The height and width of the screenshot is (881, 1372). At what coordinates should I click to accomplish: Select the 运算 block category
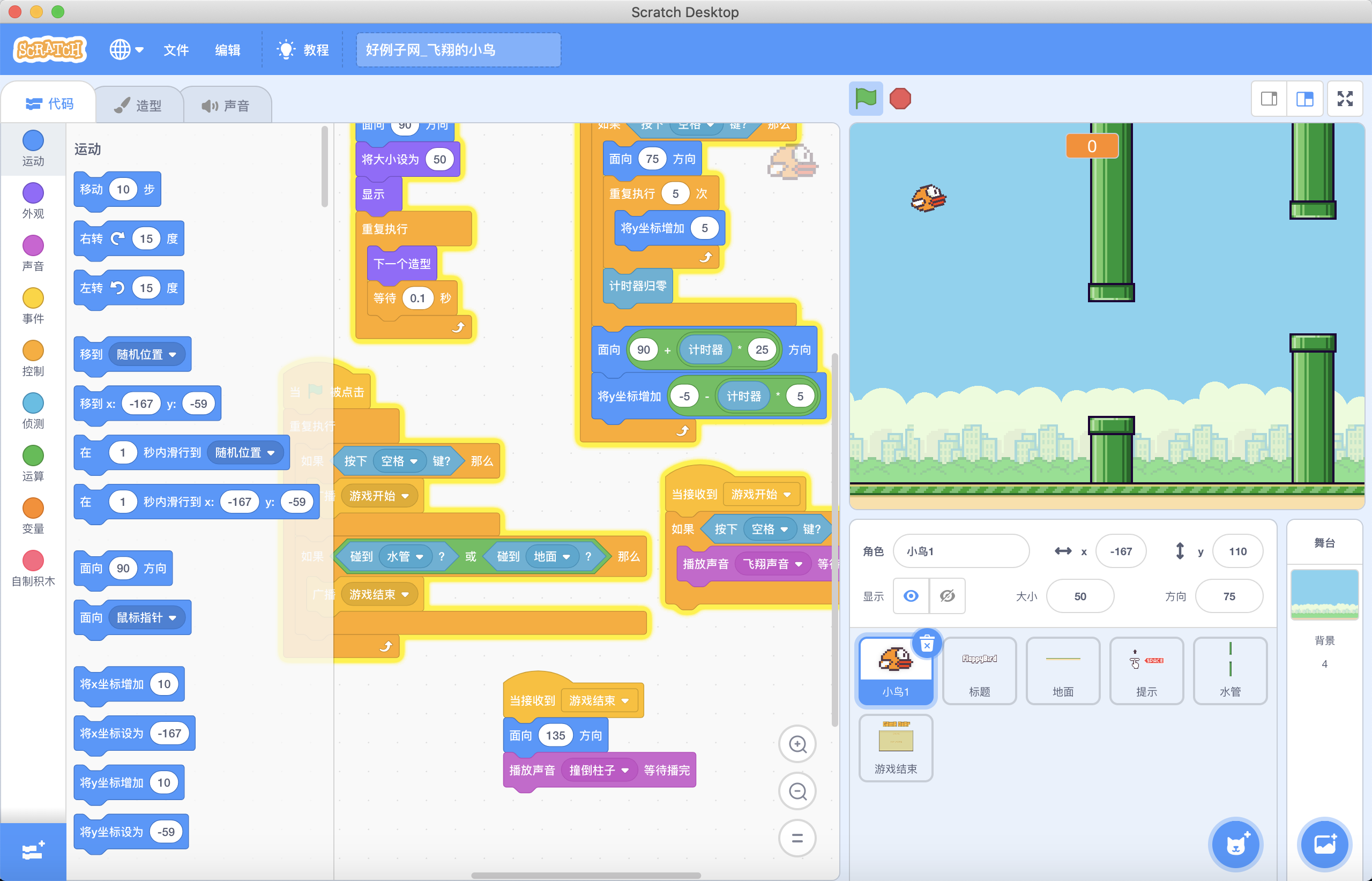33,464
